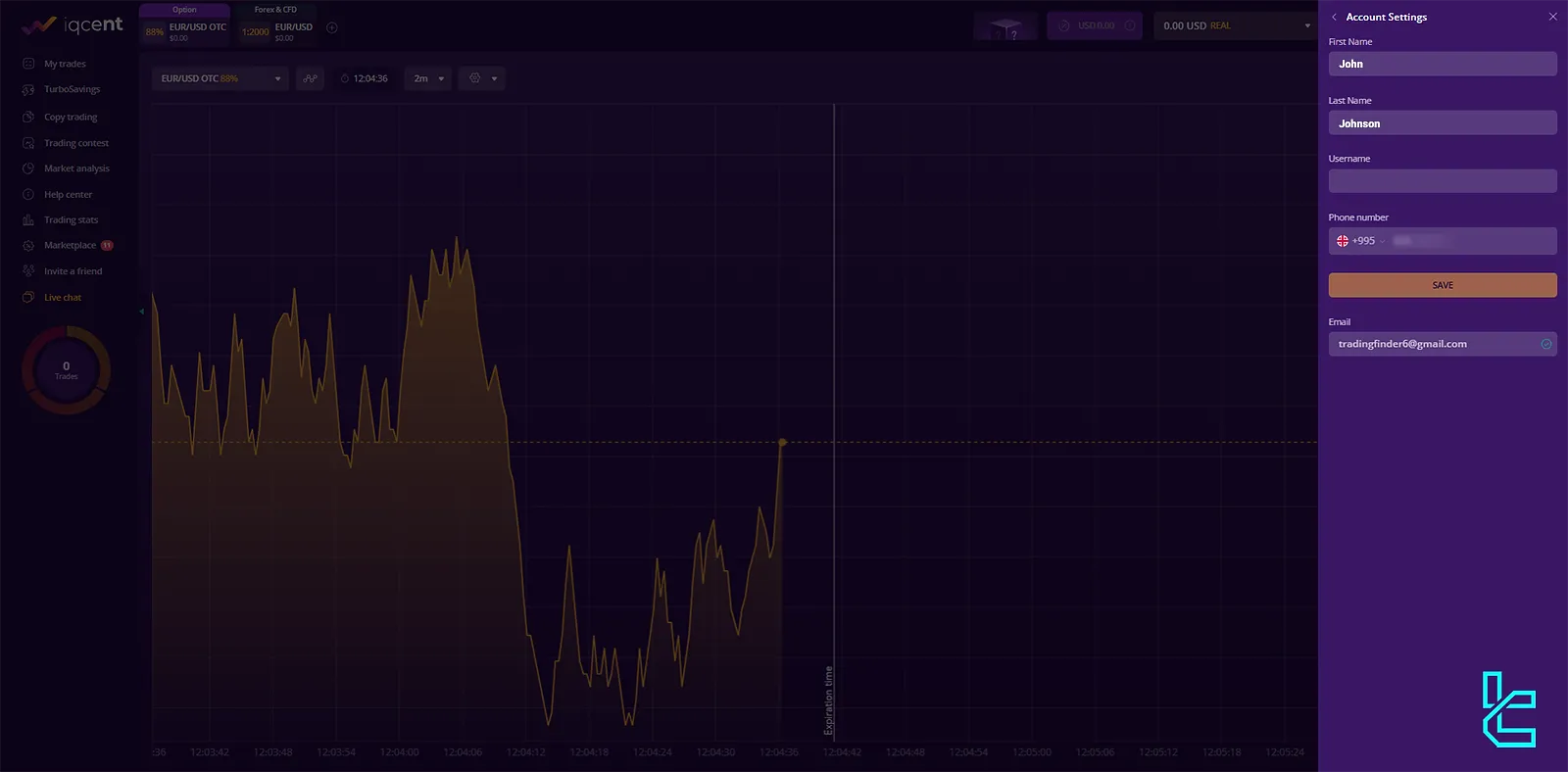Open the 2m timeframe dropdown
Screen dimensions: 1568x772
click(x=427, y=78)
